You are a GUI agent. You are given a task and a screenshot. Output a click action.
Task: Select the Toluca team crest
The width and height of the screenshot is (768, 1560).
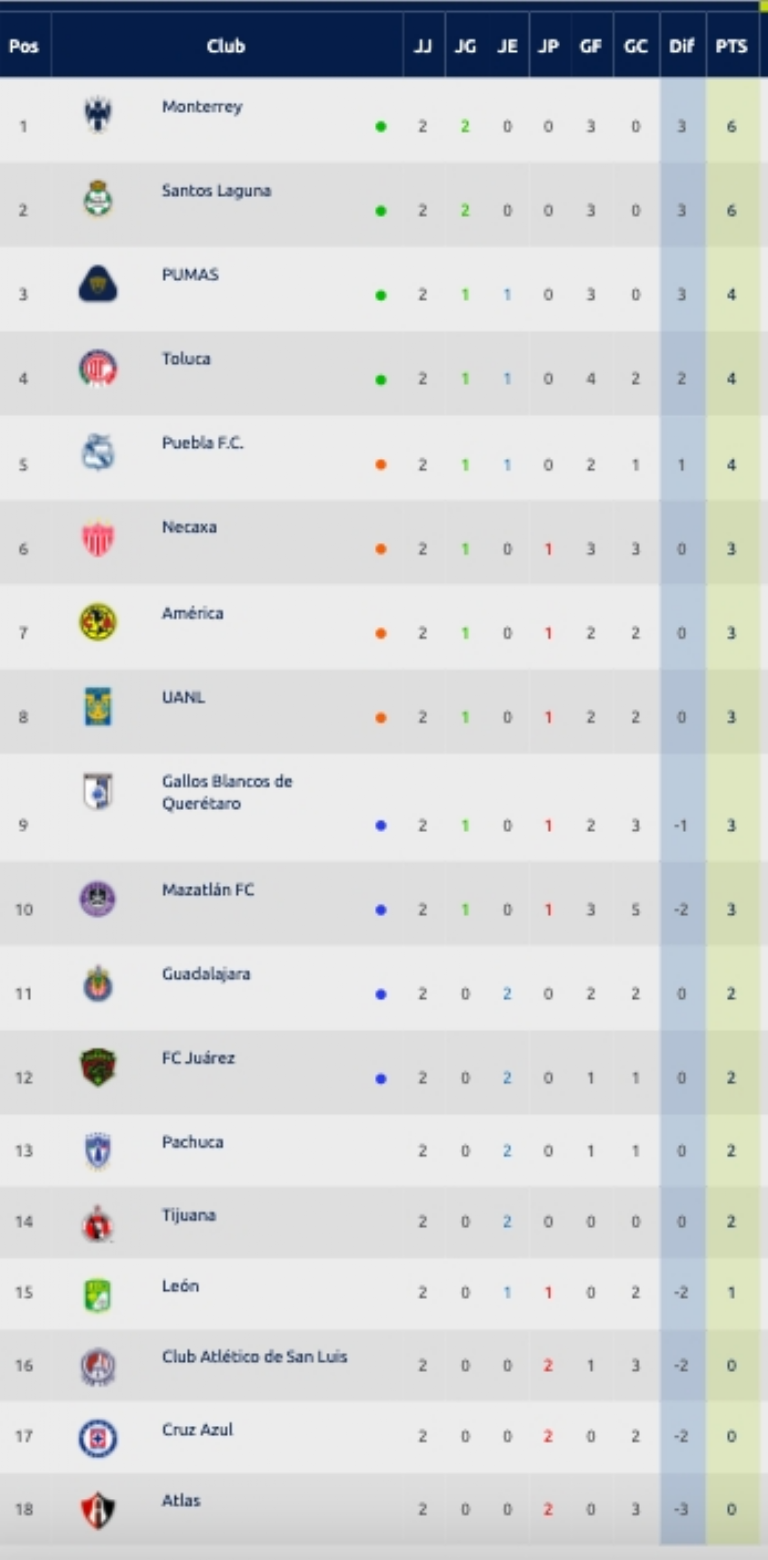point(98,368)
